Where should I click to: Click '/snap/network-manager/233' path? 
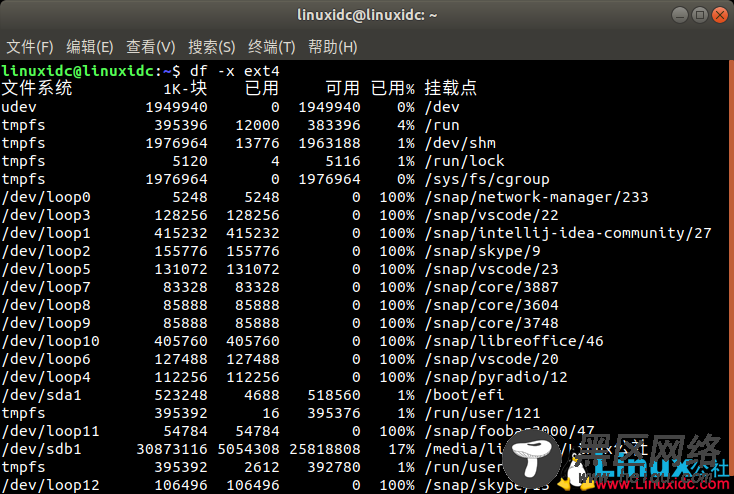tap(536, 197)
